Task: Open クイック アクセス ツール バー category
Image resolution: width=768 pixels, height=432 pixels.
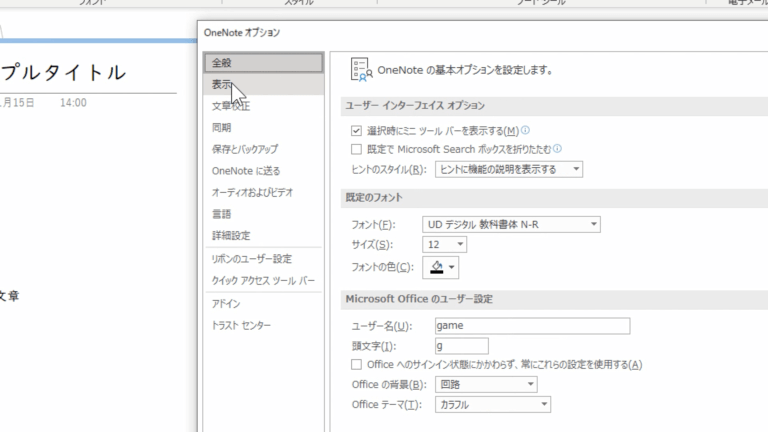Action: tap(264, 280)
